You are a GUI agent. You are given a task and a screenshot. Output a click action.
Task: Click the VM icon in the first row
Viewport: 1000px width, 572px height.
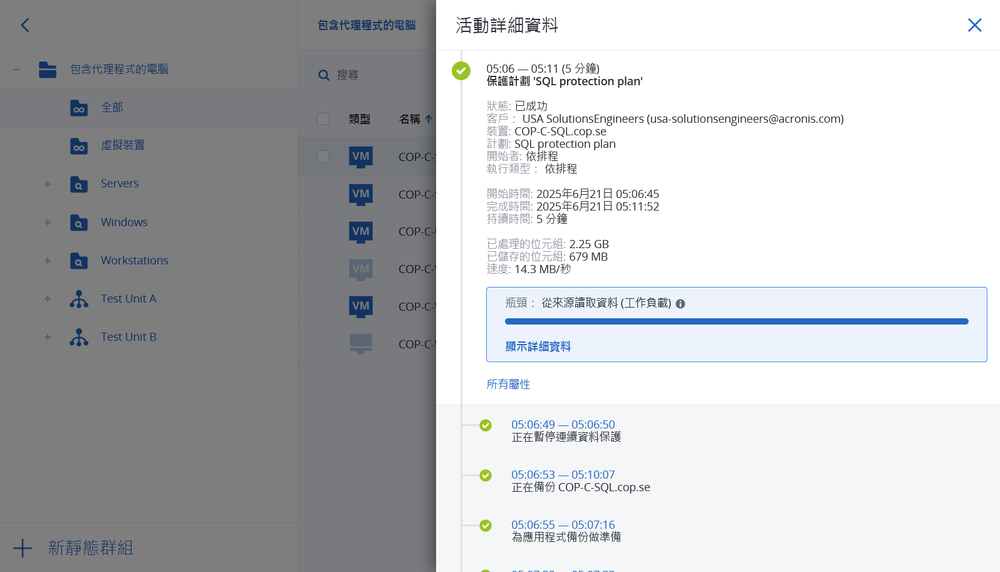tap(361, 157)
